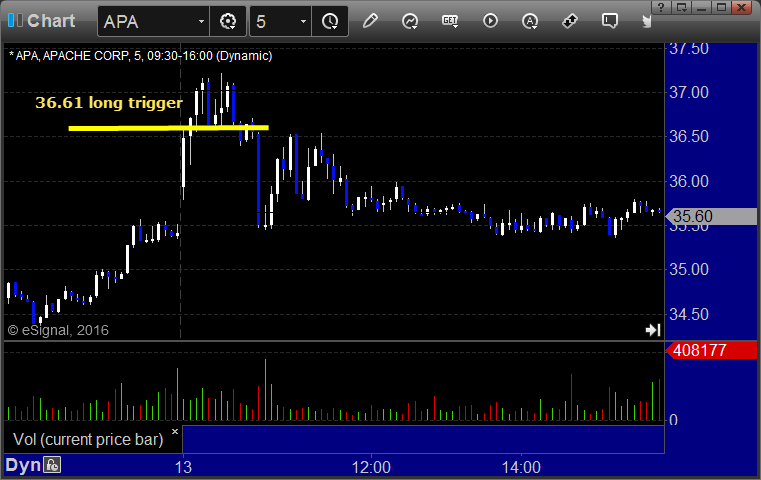
Task: Click the Twitter bird icon
Action: [646, 21]
